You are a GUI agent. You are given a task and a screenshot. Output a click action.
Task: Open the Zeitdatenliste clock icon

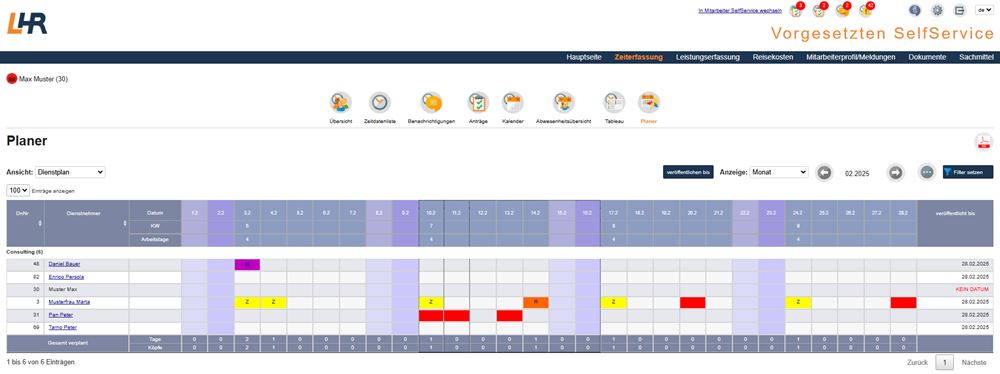pos(379,103)
